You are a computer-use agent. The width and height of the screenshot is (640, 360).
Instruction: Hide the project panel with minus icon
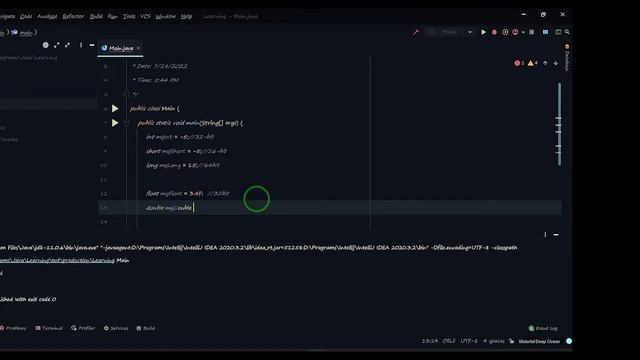(x=92, y=45)
